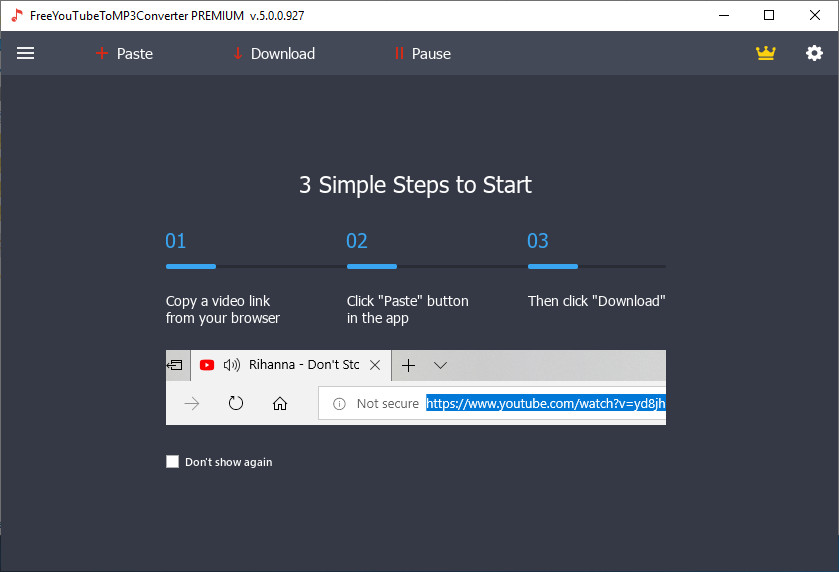
Task: Tick the Don't show again checkbox
Action: (x=172, y=461)
